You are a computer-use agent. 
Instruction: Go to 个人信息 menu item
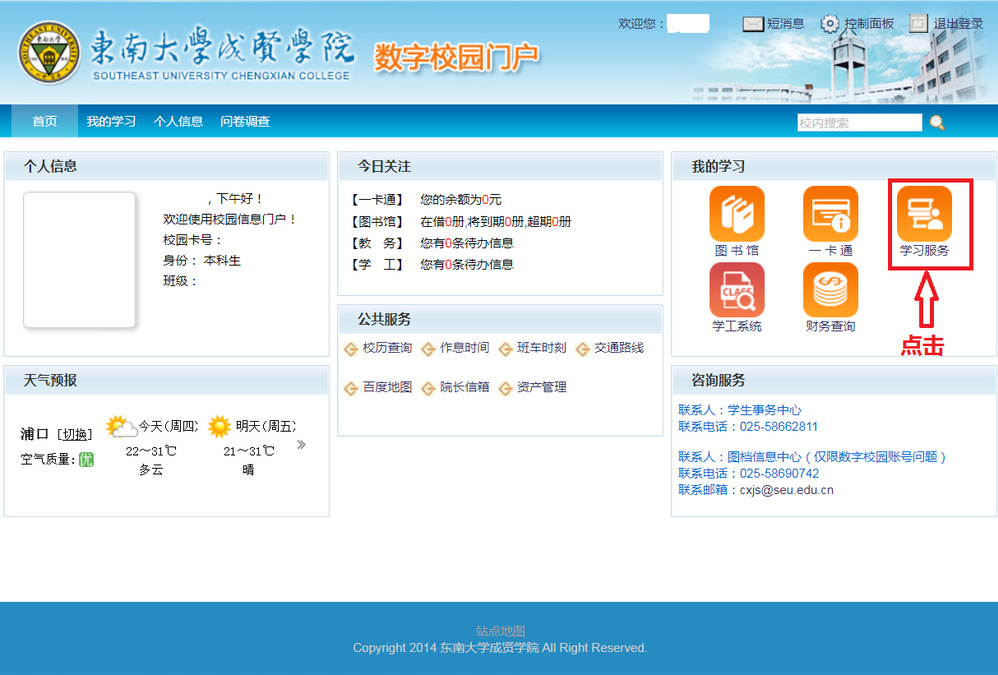[178, 122]
